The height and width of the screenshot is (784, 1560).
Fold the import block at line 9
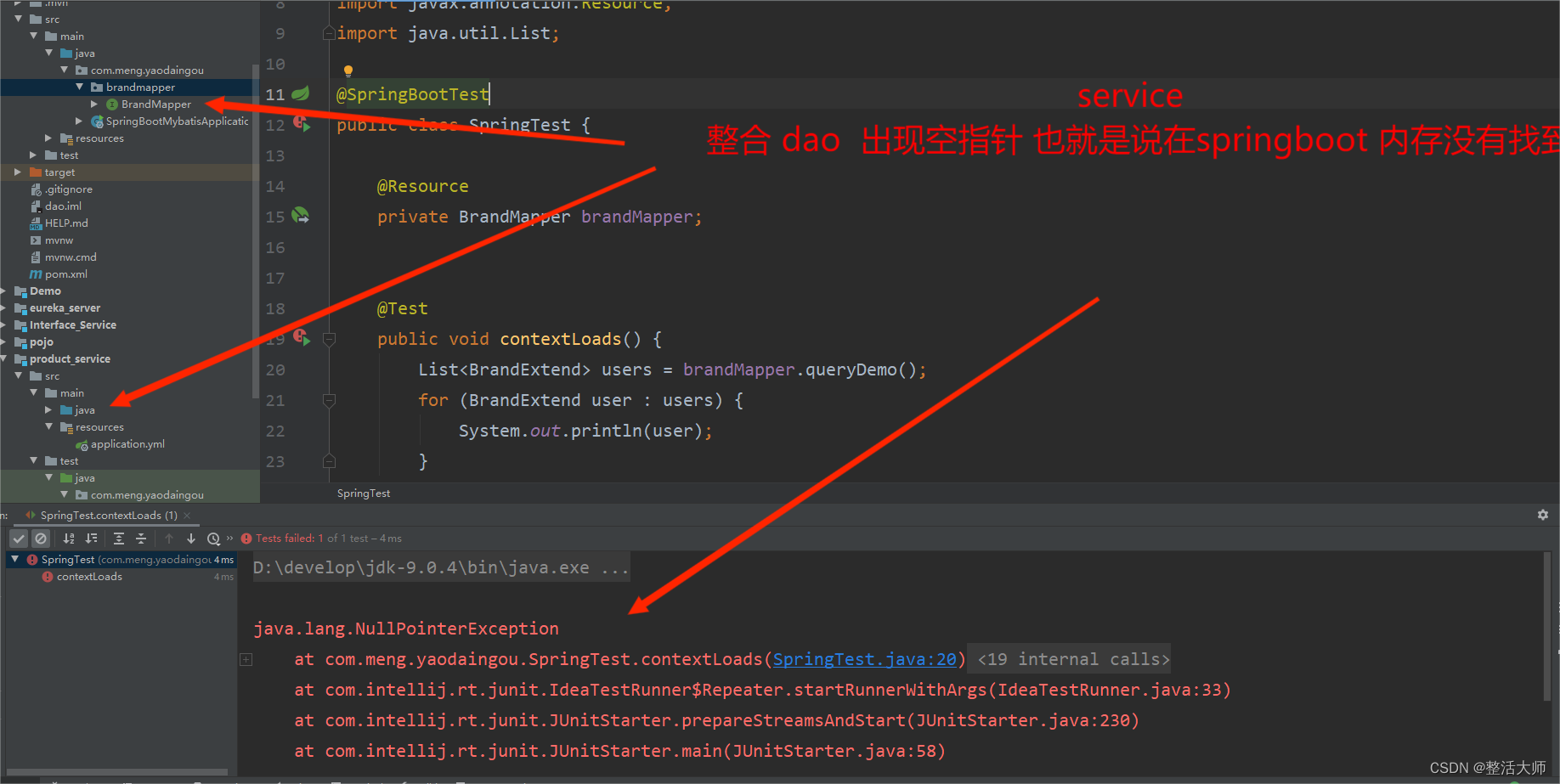329,33
